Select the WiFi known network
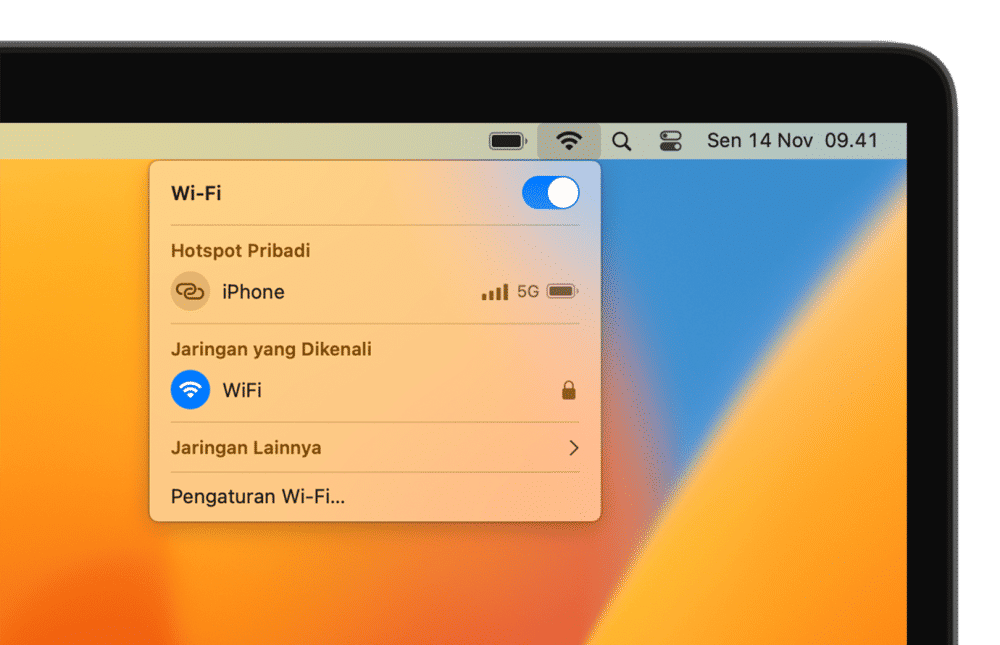This screenshot has width=1000, height=645. 375,390
